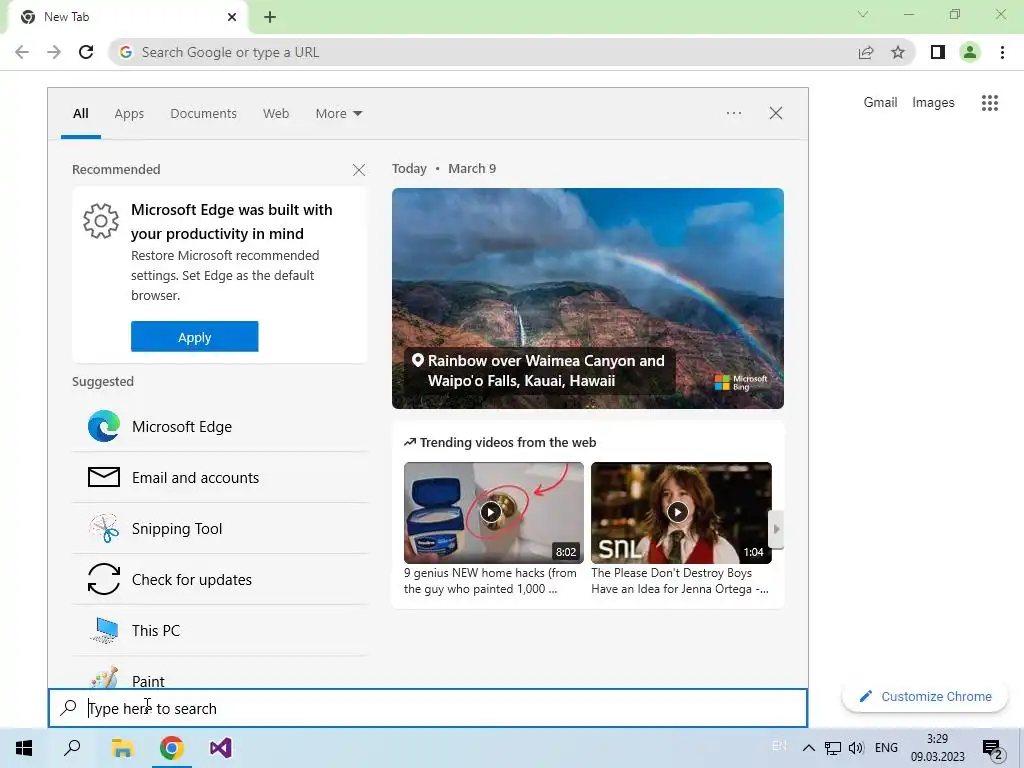The image size is (1024, 768).
Task: Open the Gmail link
Action: [880, 103]
